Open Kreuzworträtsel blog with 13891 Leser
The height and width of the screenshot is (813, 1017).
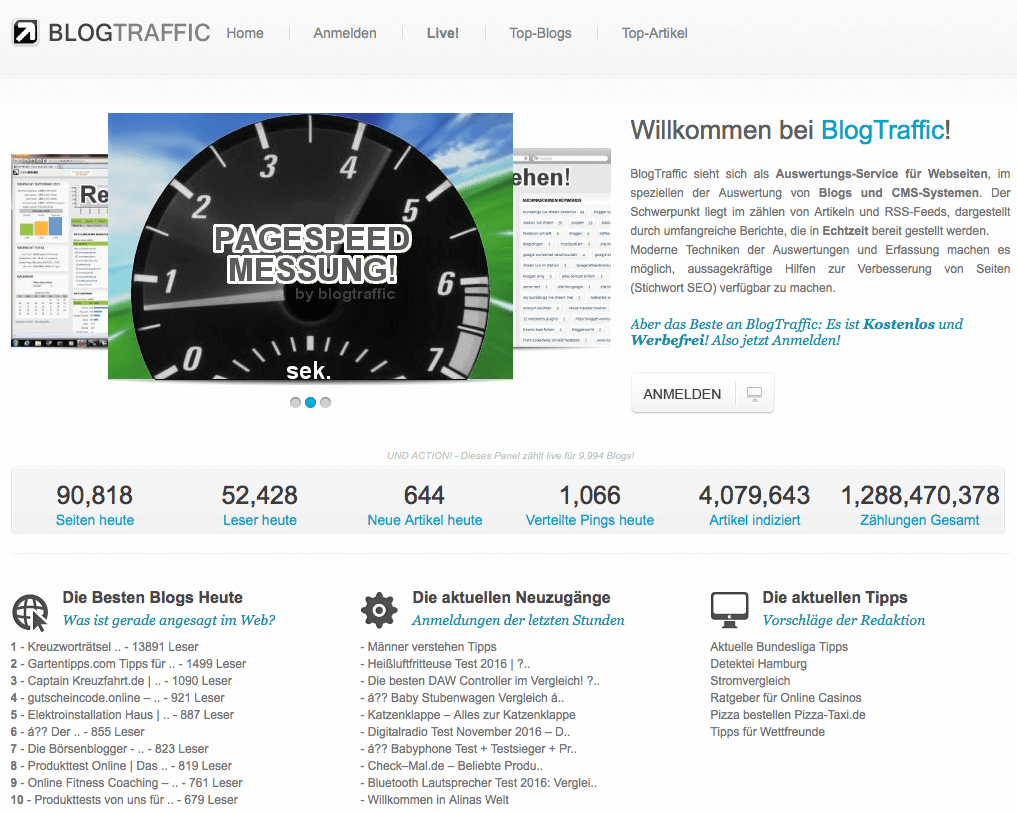click(105, 647)
